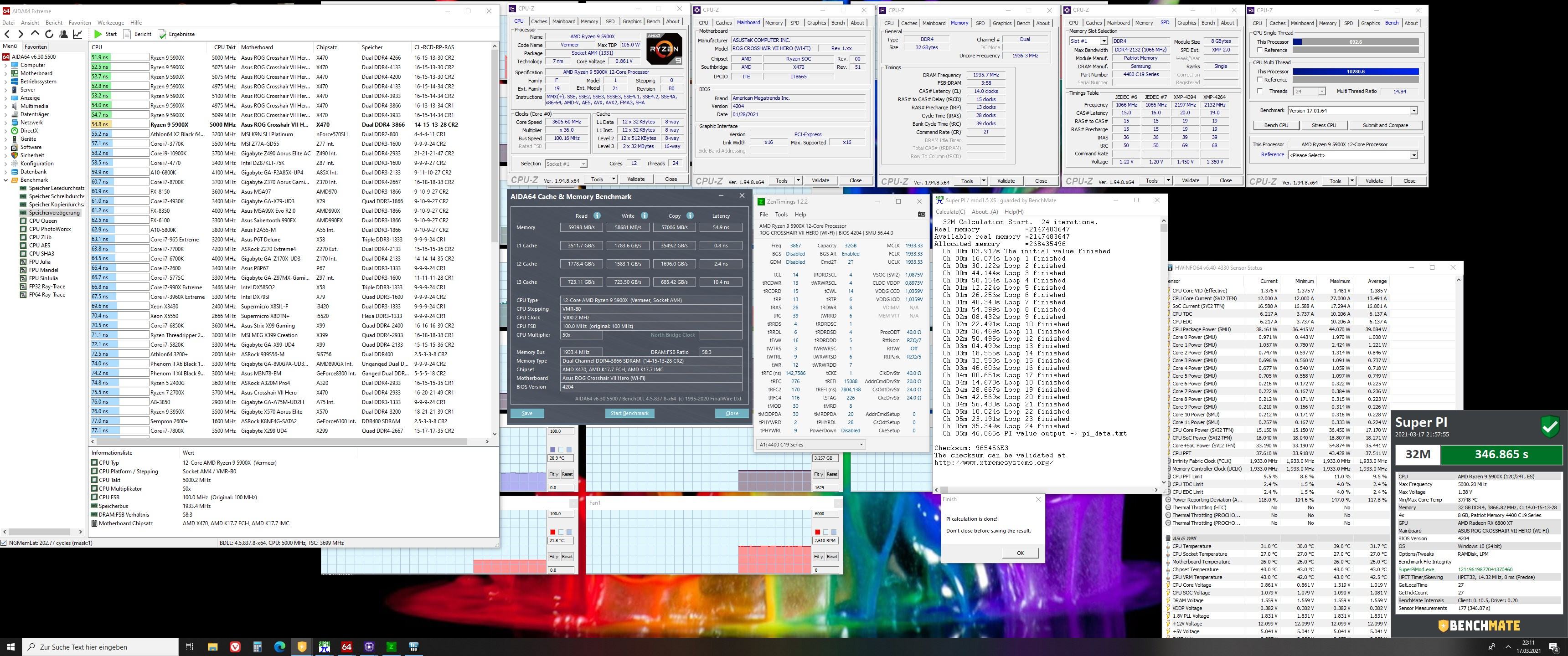
Task: Switch to Super PI taskbar icon
Action: point(325,647)
